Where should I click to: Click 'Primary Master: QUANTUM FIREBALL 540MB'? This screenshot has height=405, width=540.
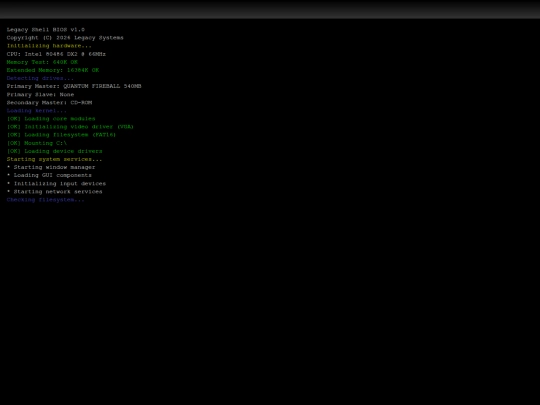point(74,86)
